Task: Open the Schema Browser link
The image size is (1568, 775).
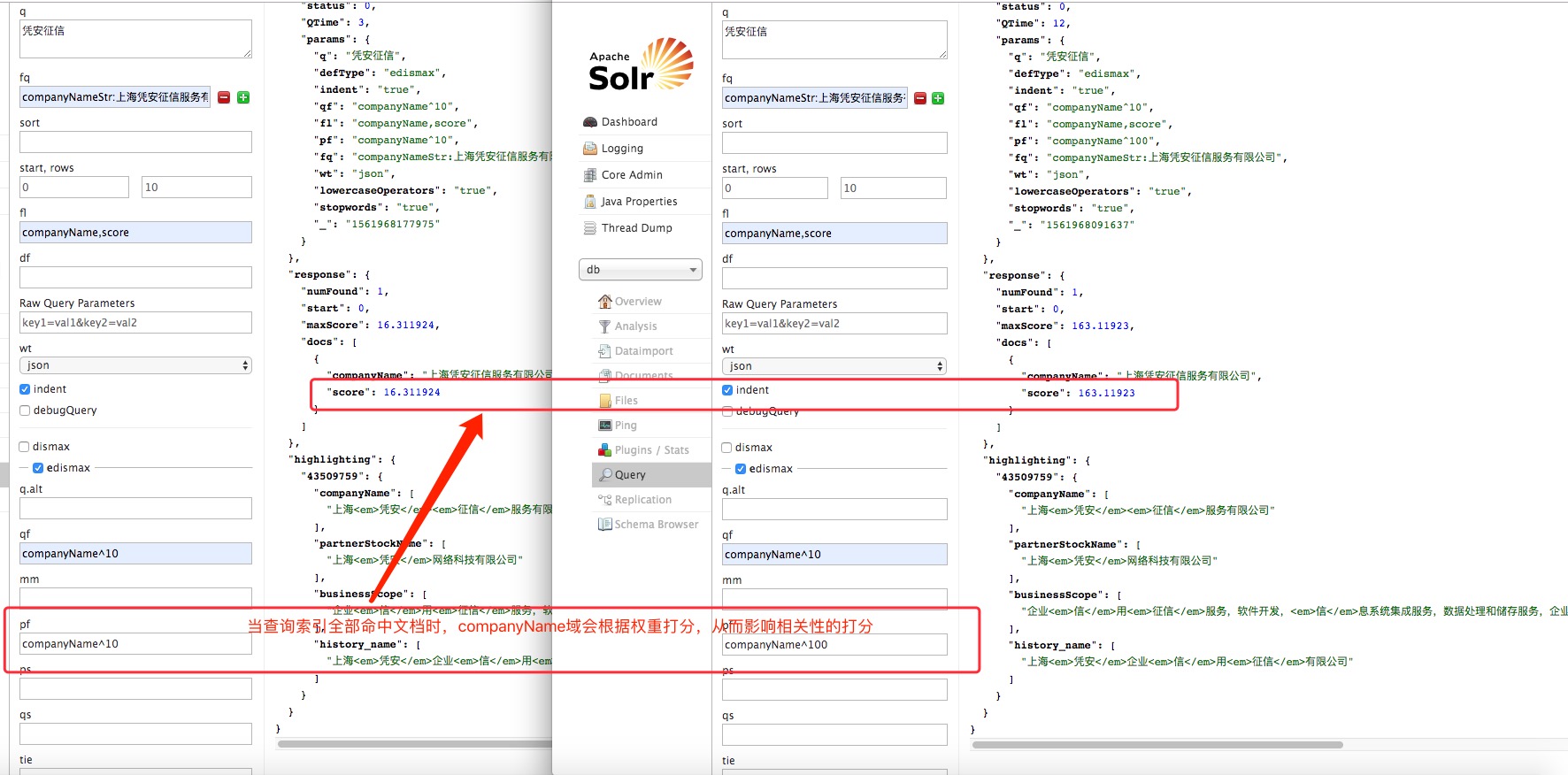Action: click(x=657, y=525)
